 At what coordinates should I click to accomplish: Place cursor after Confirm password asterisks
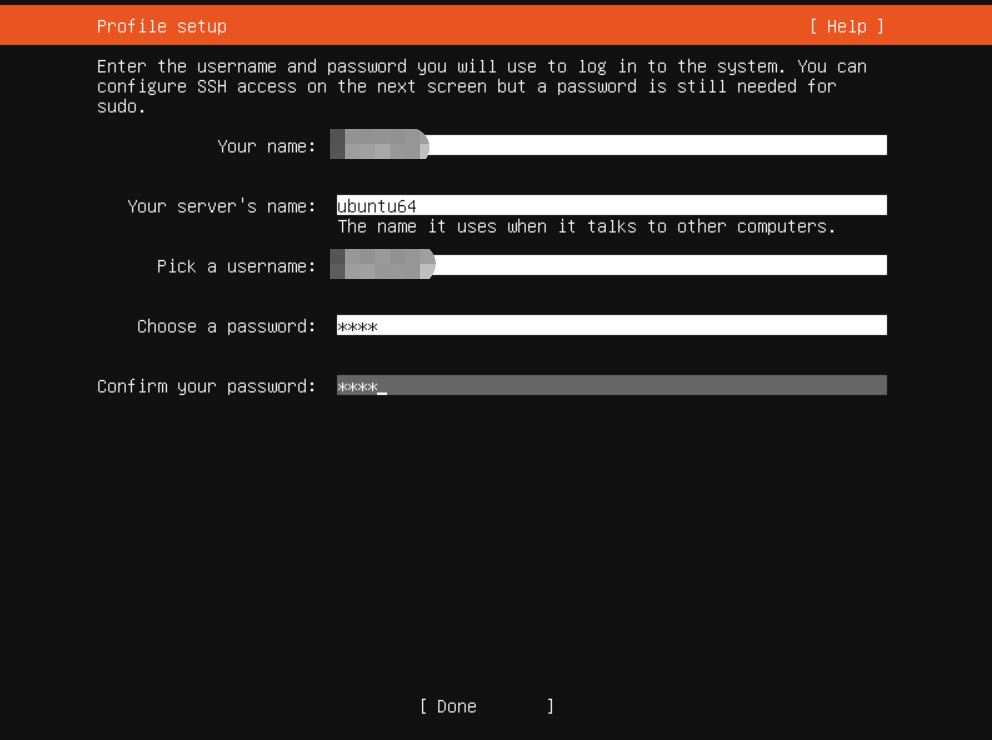(382, 387)
